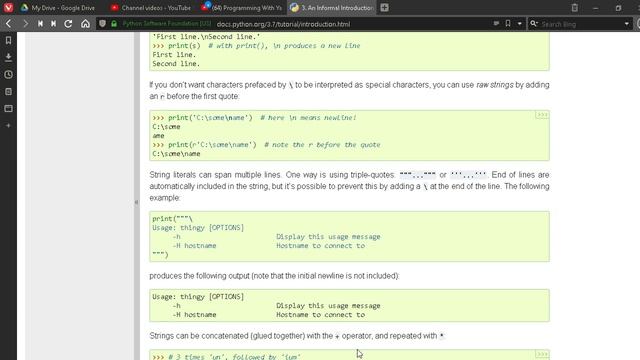Reload the current page

pyautogui.click(x=68, y=24)
